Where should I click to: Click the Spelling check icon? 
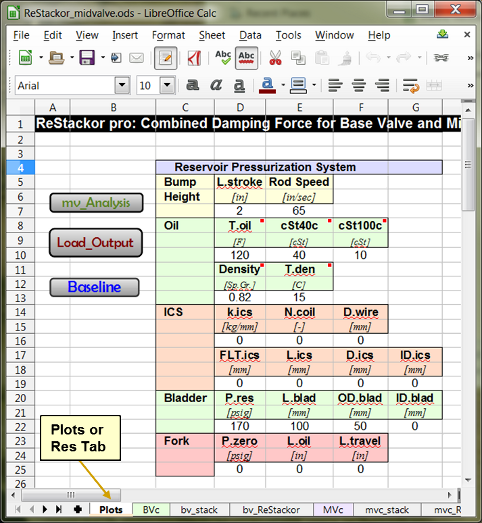[x=223, y=58]
